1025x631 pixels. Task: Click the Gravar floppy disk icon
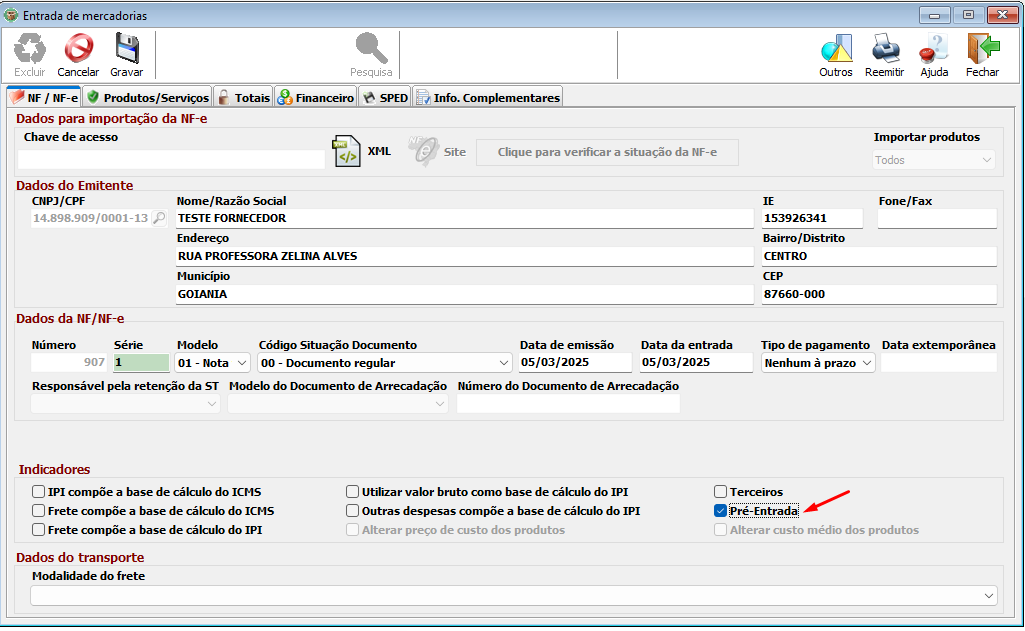tap(127, 48)
